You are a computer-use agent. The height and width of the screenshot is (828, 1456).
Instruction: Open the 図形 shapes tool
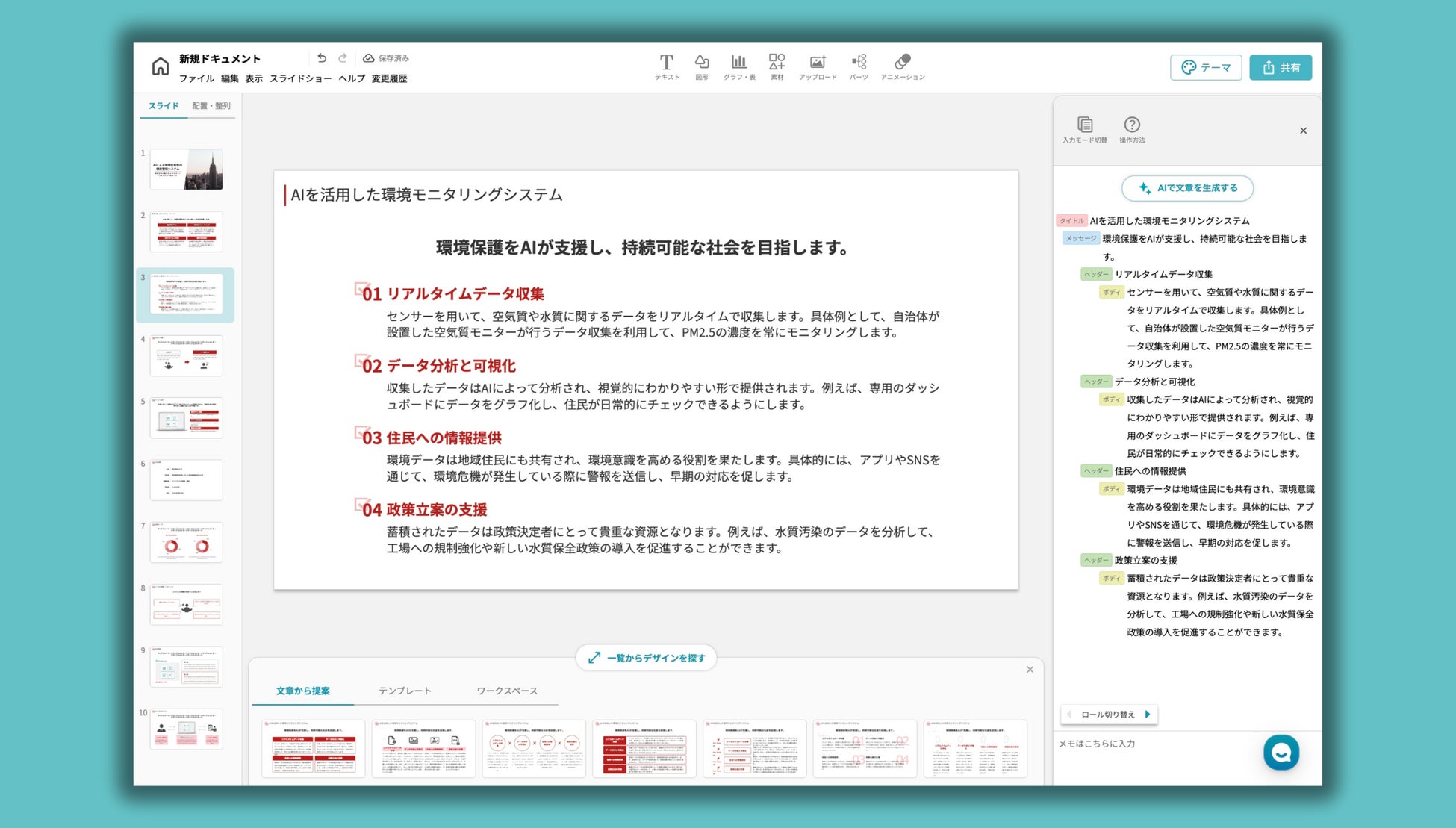click(701, 66)
